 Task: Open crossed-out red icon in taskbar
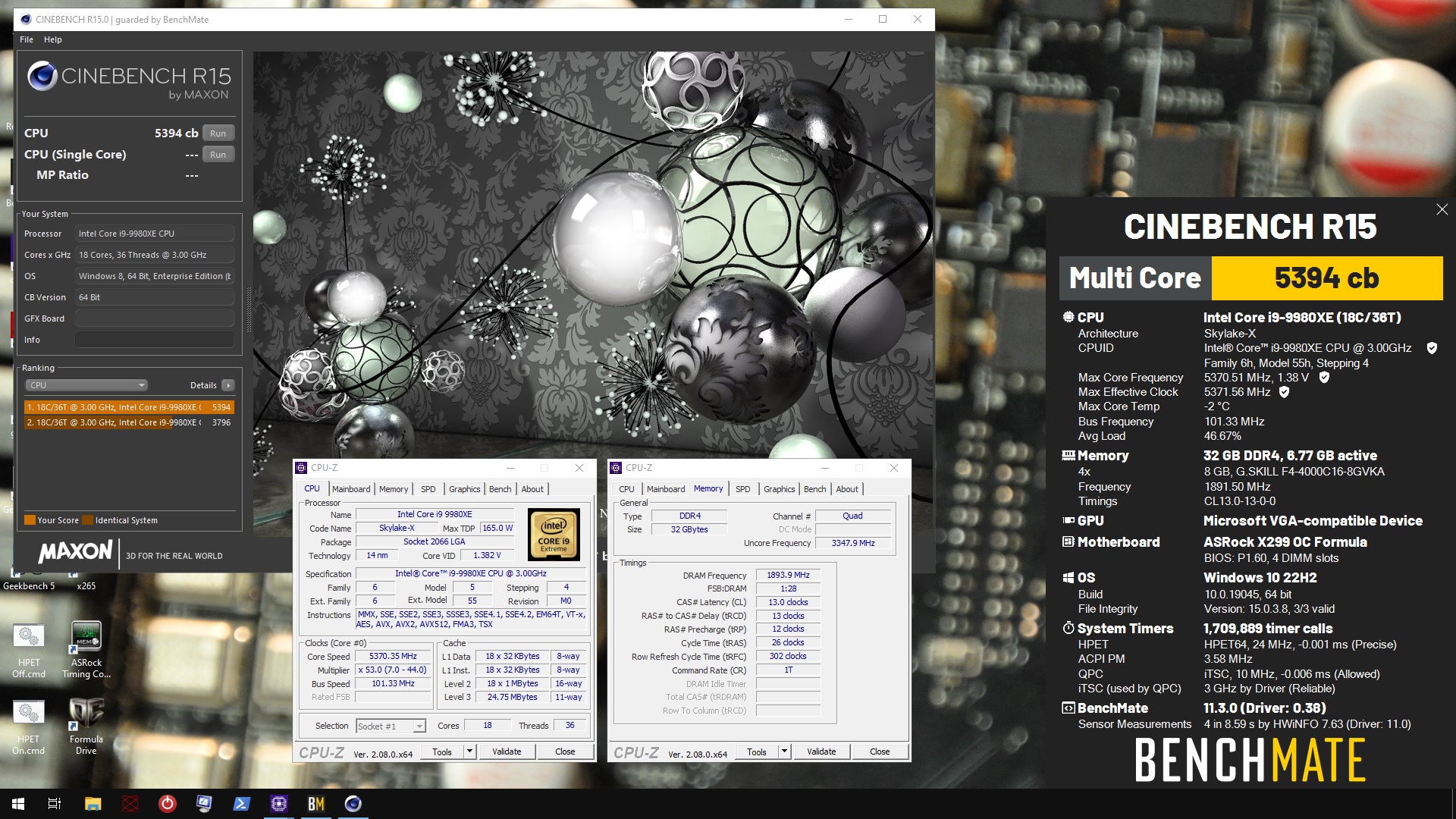click(130, 804)
